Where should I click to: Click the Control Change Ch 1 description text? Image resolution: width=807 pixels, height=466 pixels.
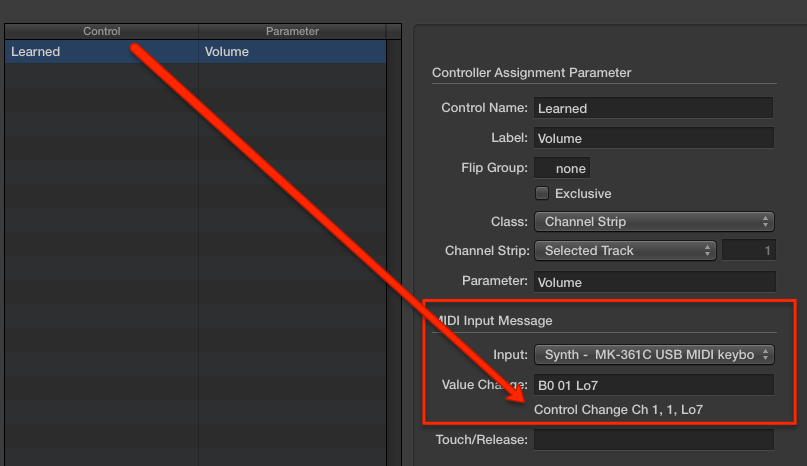click(x=612, y=410)
